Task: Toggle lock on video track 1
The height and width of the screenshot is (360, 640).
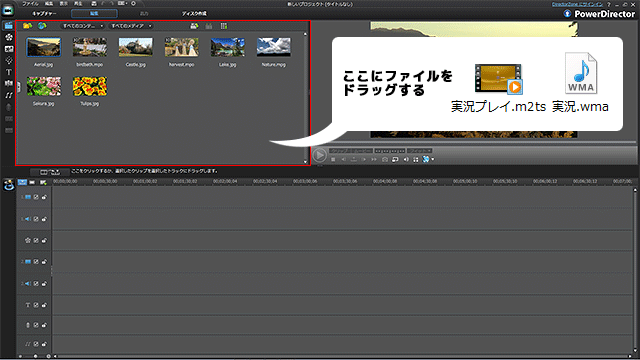Action: (x=44, y=197)
